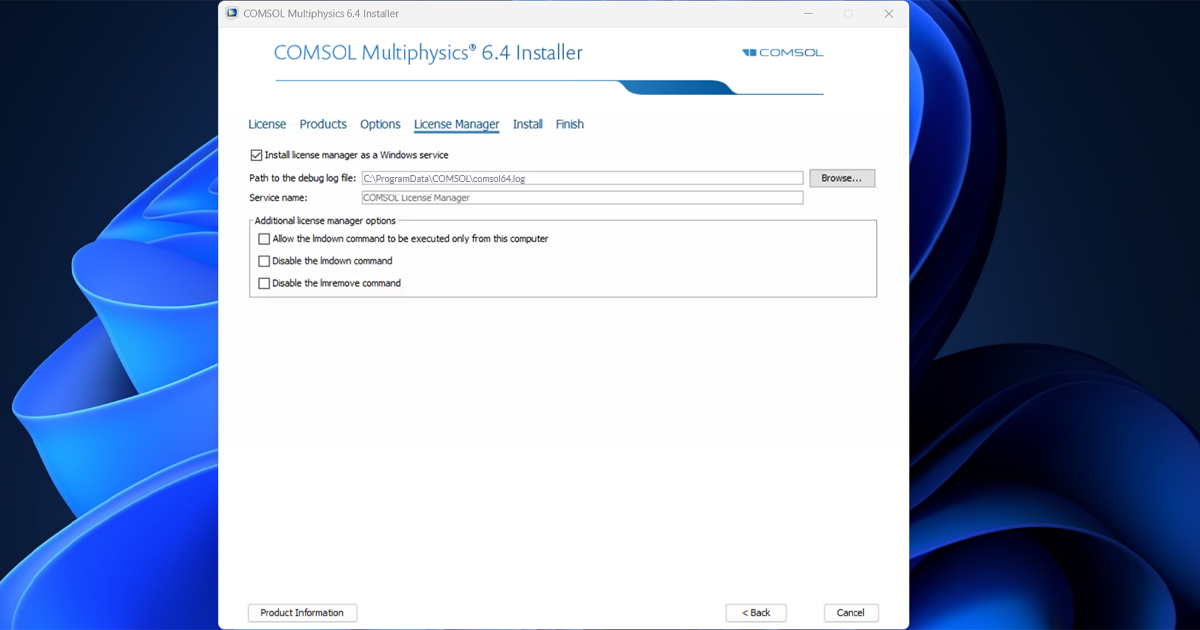Open the Options tab
The height and width of the screenshot is (630, 1200).
[380, 124]
